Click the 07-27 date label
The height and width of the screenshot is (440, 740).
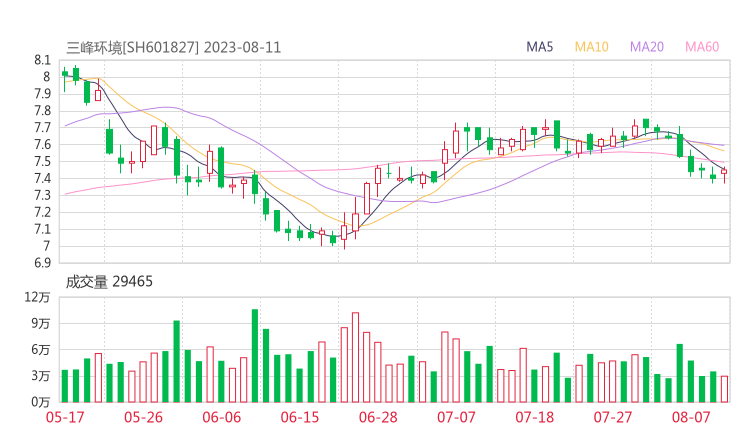(x=613, y=417)
